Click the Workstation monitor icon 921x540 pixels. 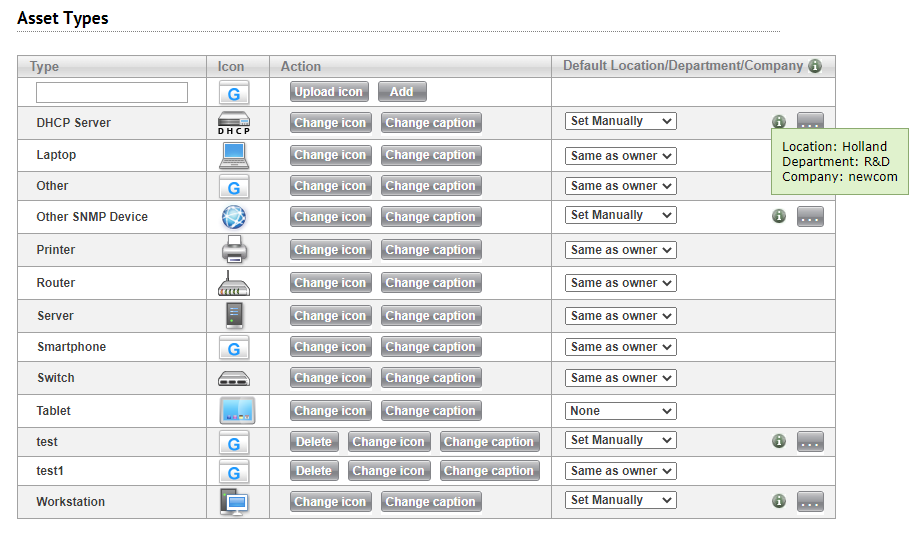pyautogui.click(x=234, y=502)
